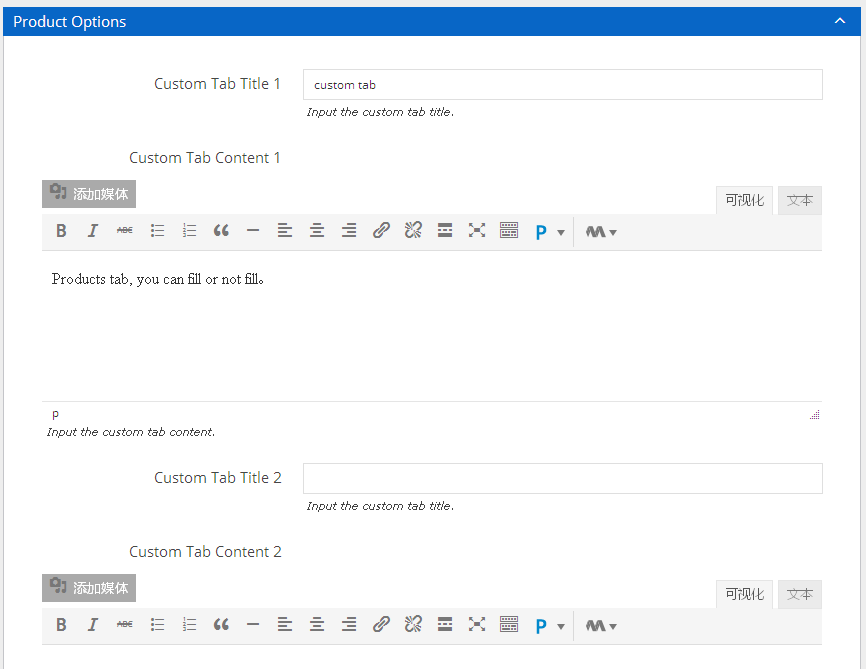Align text left in Content 1 editor
The height and width of the screenshot is (669, 866).
pos(285,231)
